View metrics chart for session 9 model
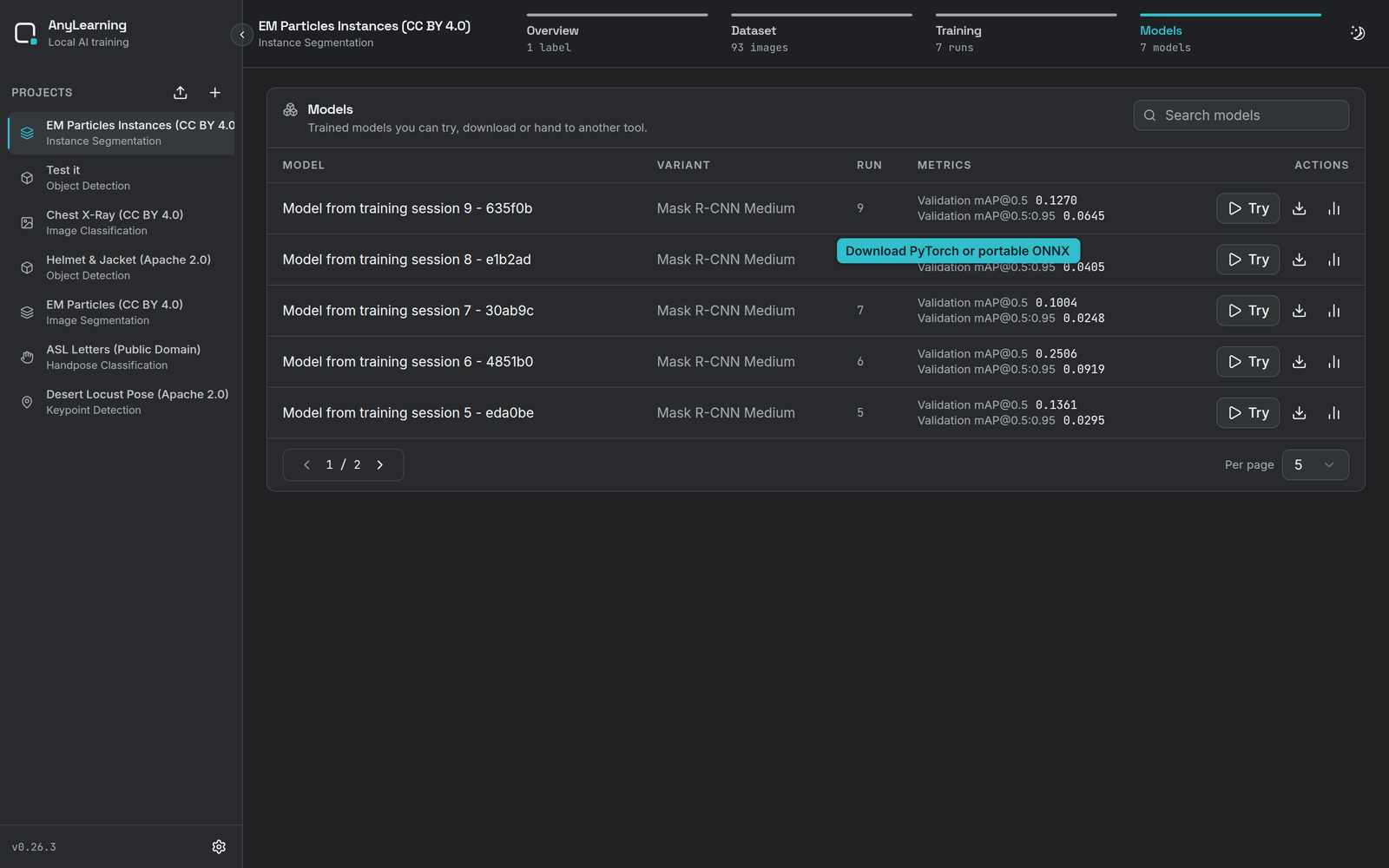This screenshot has width=1389, height=868. click(x=1334, y=208)
